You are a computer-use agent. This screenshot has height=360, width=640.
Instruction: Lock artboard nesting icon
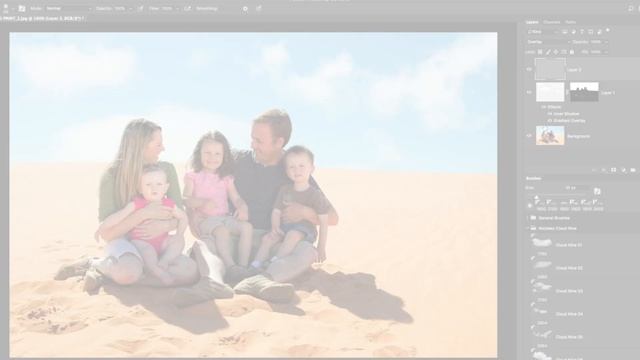564,52
